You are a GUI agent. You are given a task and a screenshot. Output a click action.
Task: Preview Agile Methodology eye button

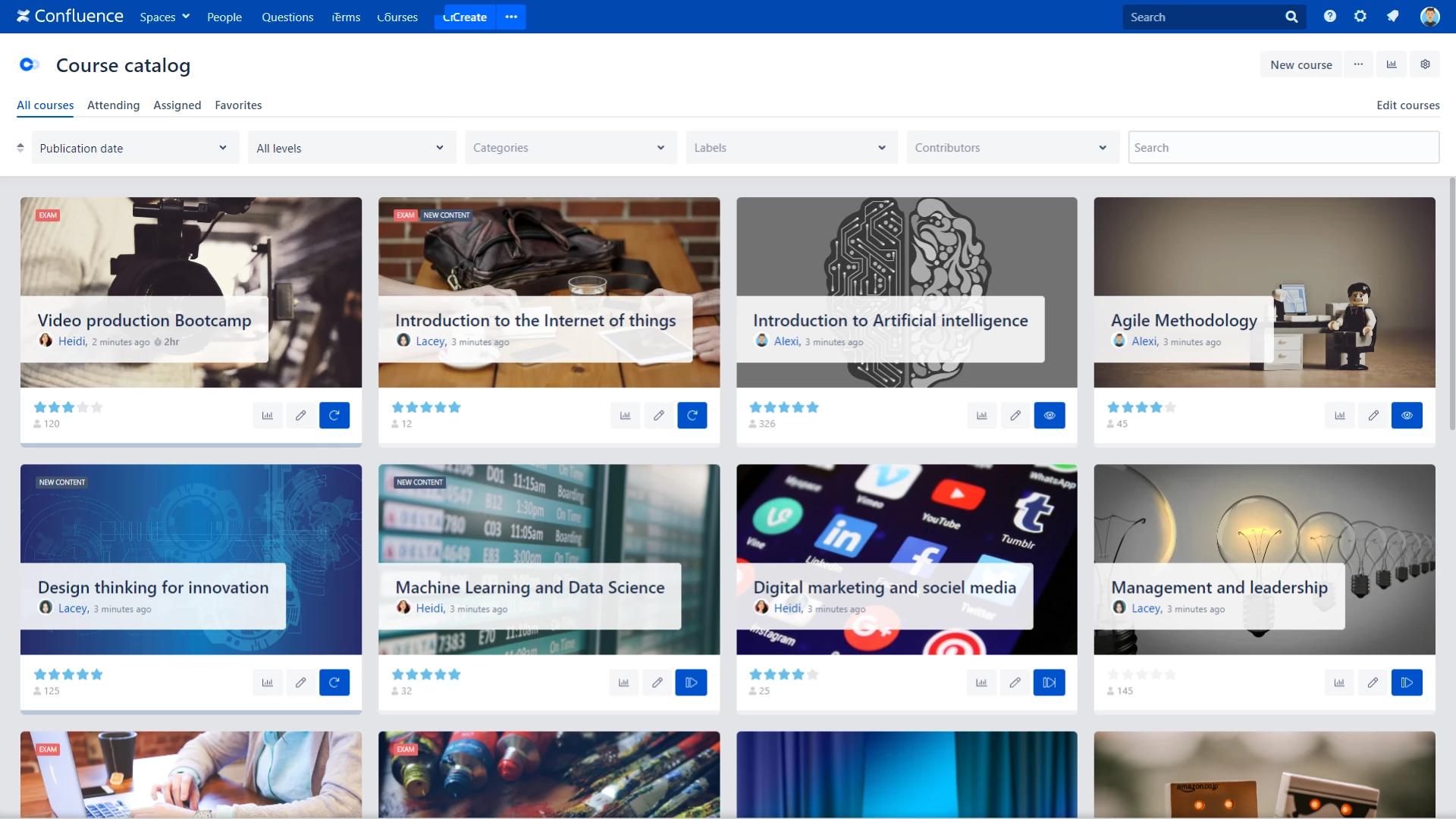coord(1407,416)
